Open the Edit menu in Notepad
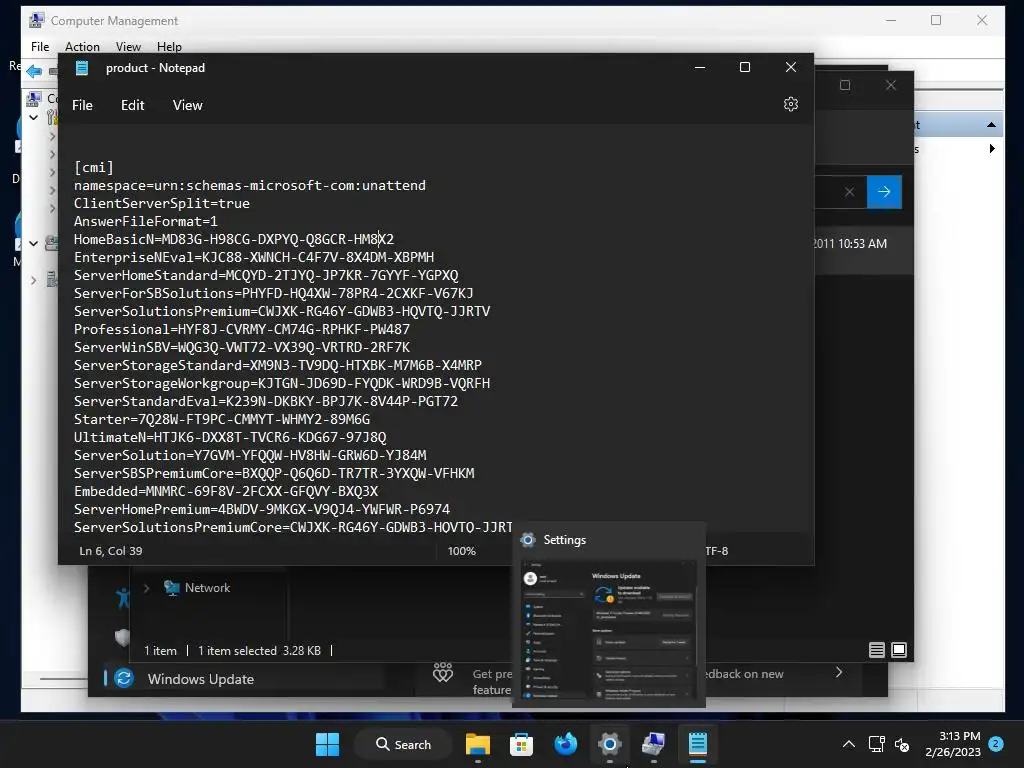This screenshot has width=1024, height=768. [x=133, y=105]
